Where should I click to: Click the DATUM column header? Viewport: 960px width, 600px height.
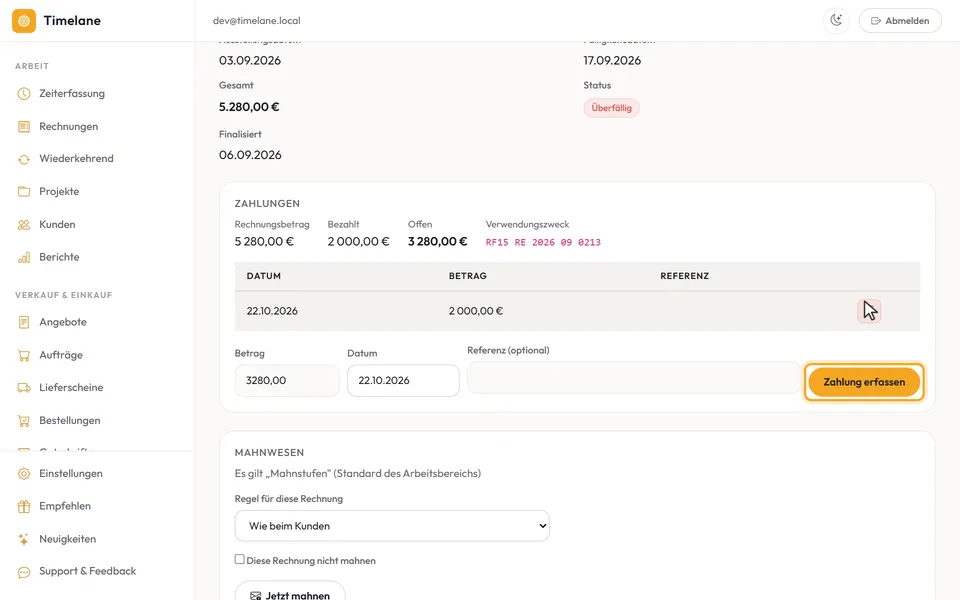(x=264, y=276)
